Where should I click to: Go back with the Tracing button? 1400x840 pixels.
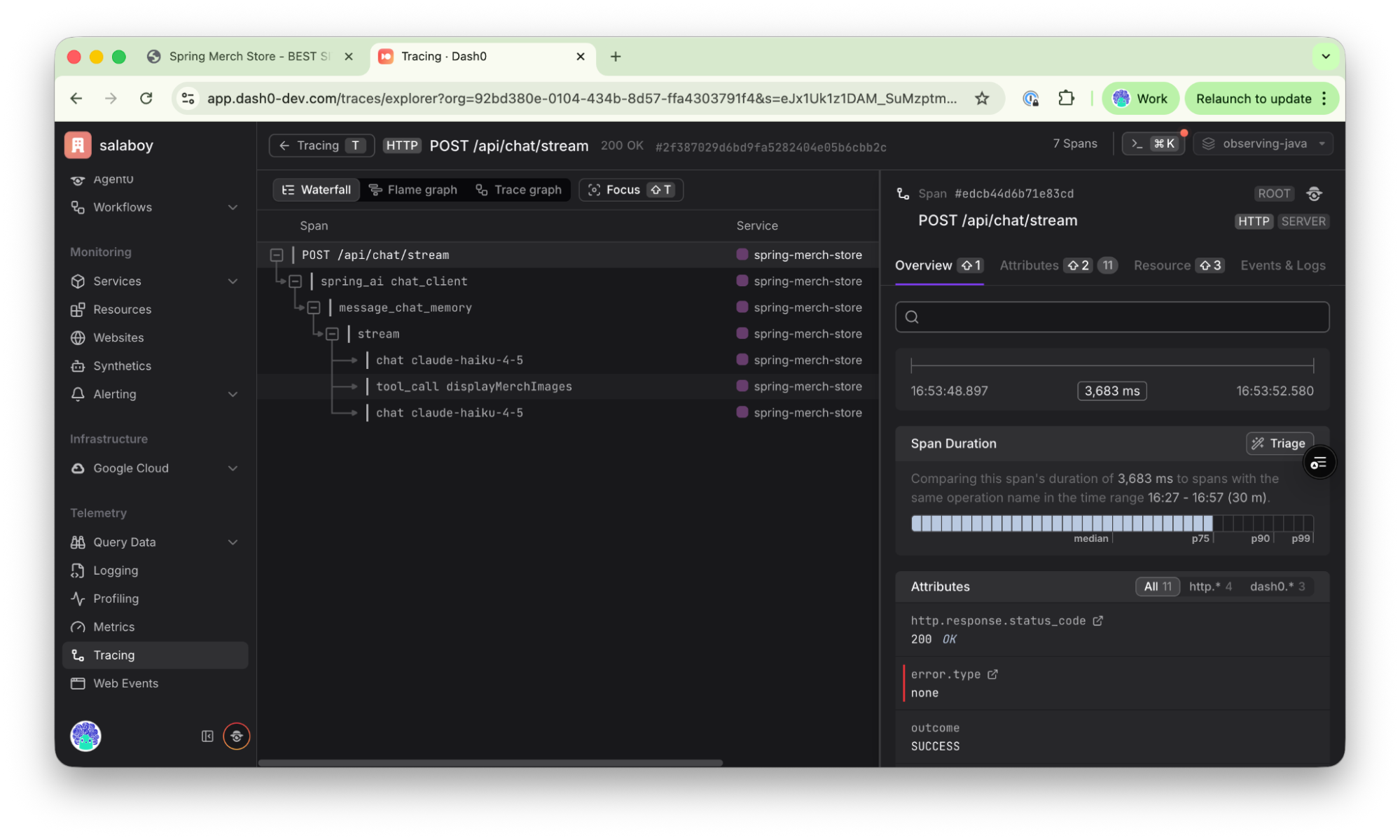pos(321,146)
